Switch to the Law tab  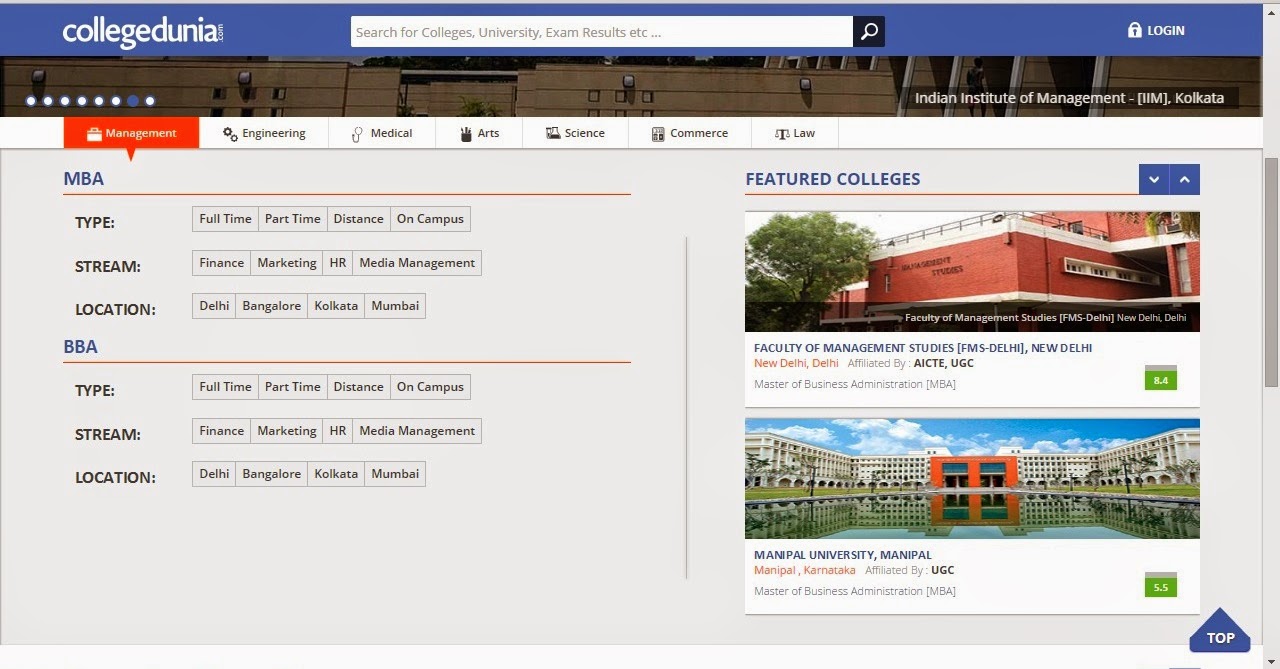pos(795,133)
